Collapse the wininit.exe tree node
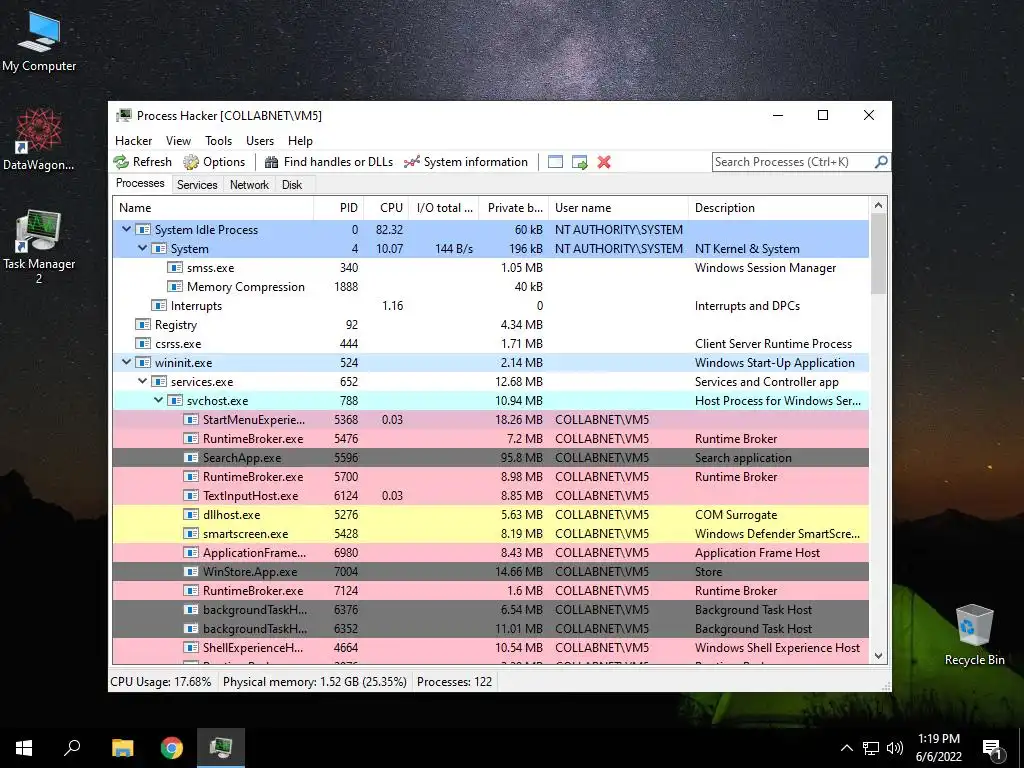1024x768 pixels. 127,362
